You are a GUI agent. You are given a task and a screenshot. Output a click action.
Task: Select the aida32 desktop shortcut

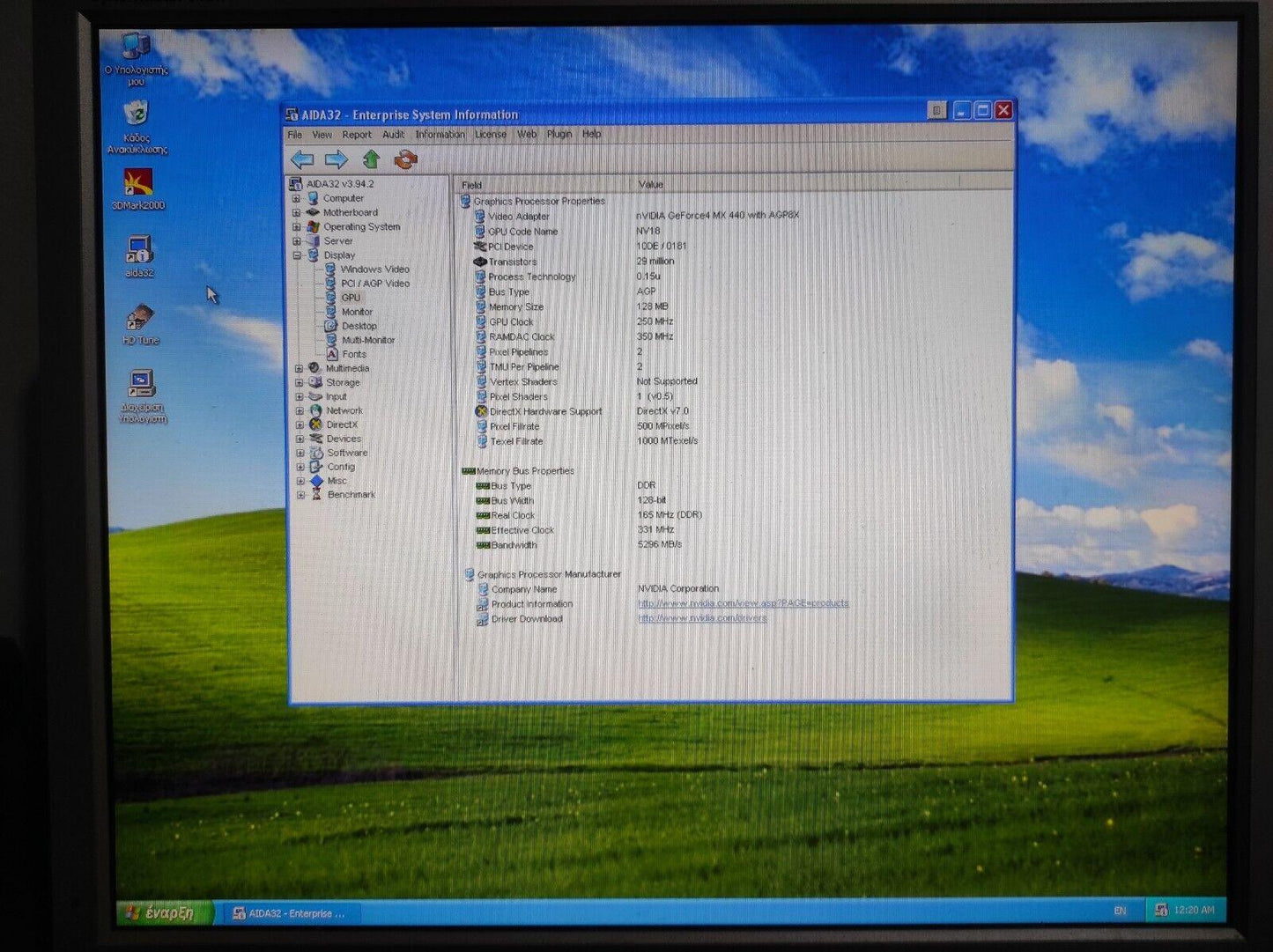pyautogui.click(x=139, y=252)
